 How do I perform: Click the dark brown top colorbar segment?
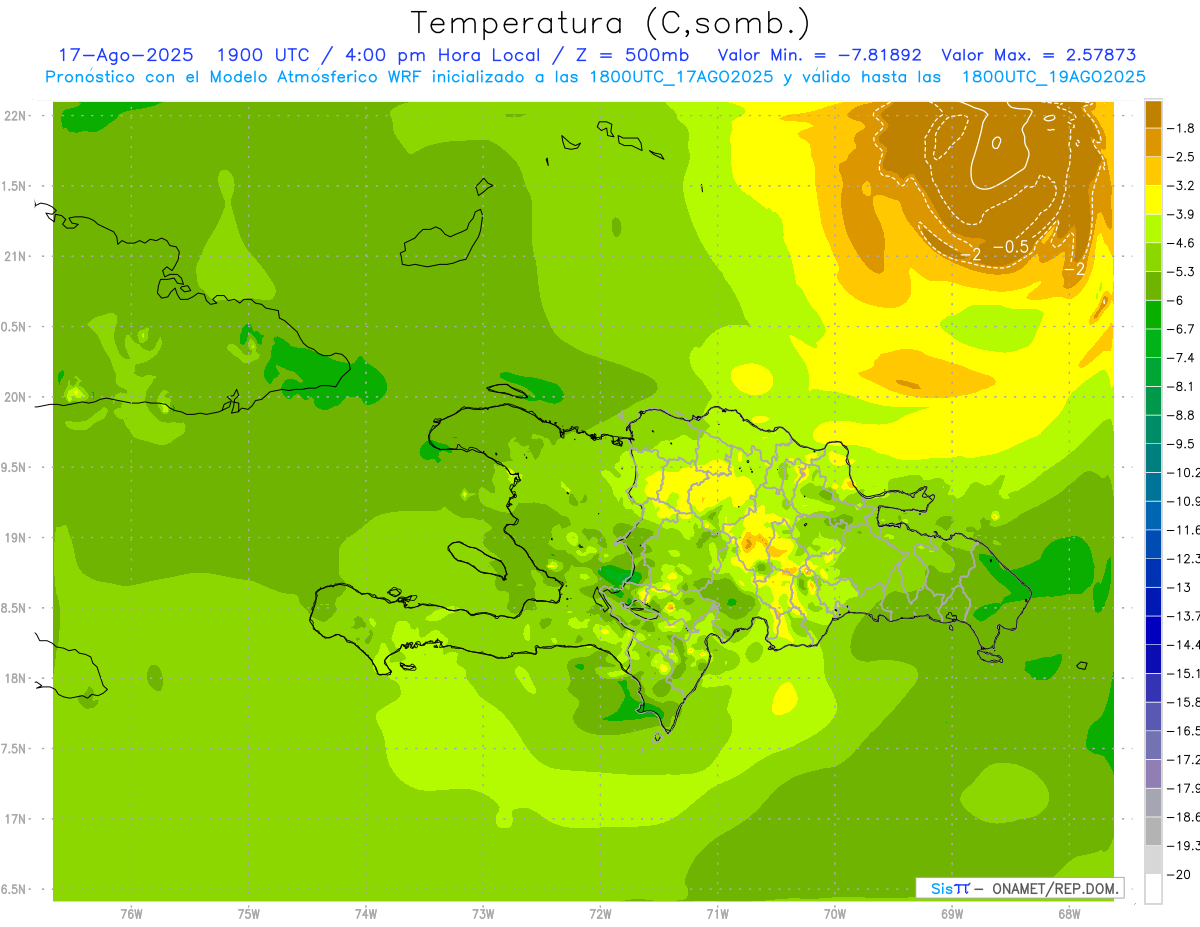click(1153, 113)
